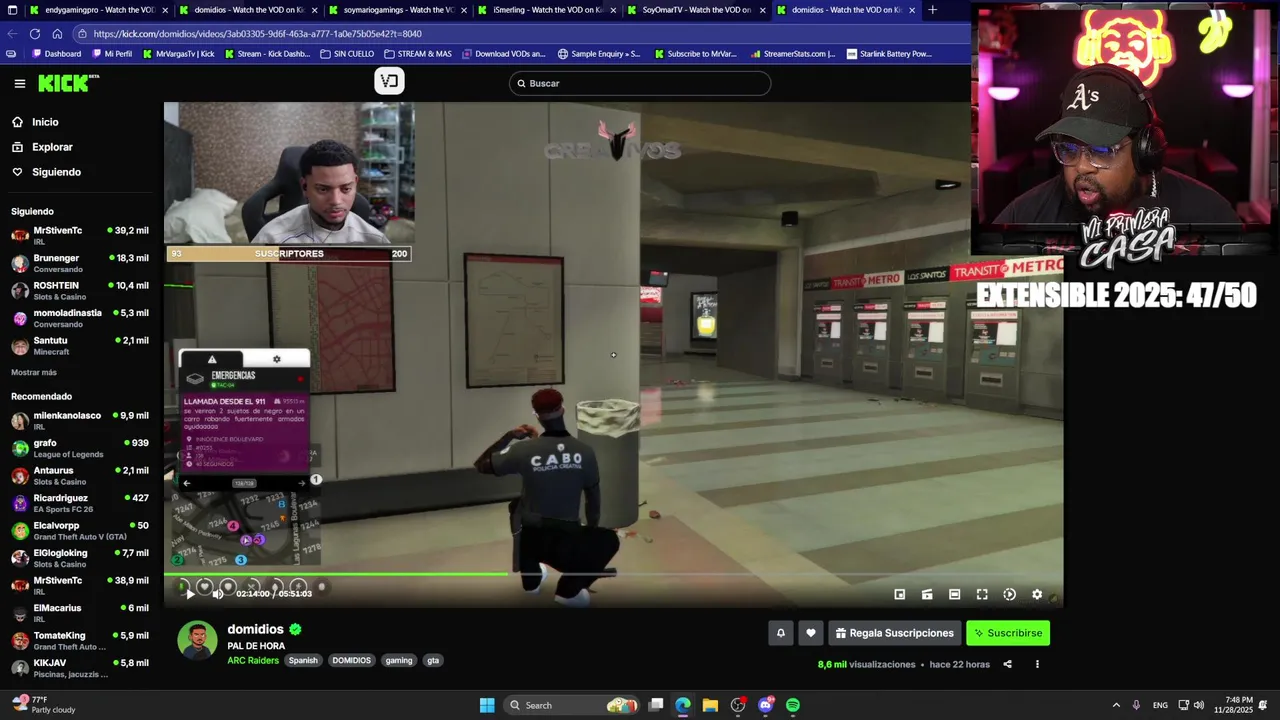Image resolution: width=1280 pixels, height=720 pixels.
Task: Click the browser home button
Action: [57, 33]
